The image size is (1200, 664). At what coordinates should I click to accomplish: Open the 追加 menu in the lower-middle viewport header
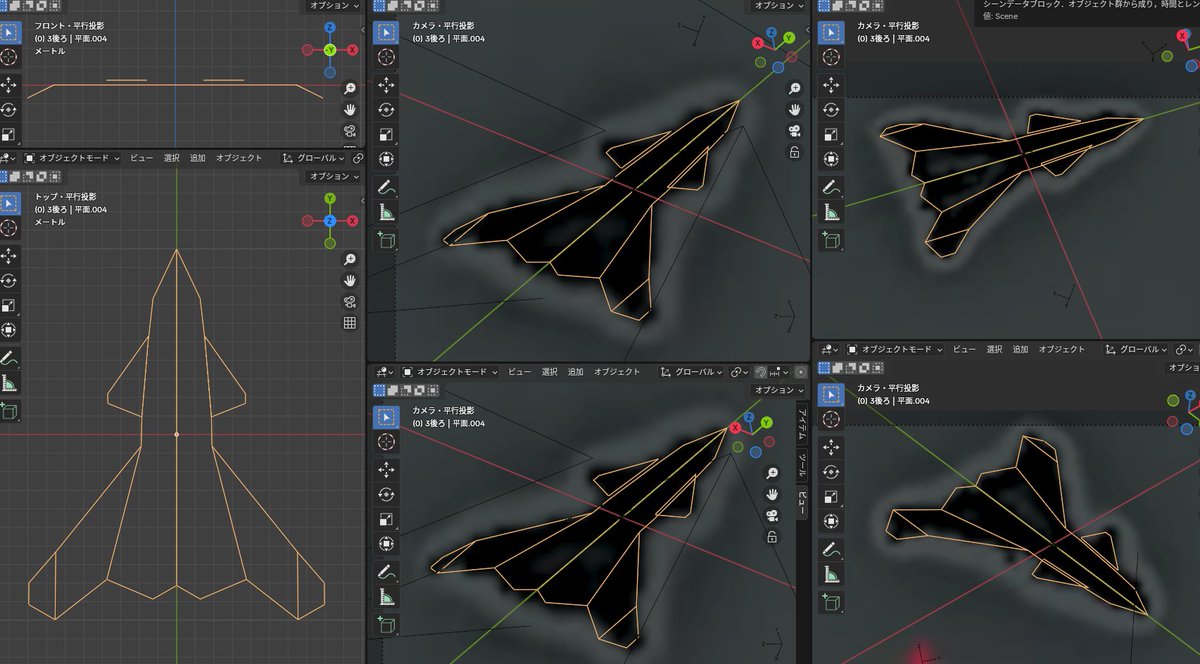[x=575, y=371]
